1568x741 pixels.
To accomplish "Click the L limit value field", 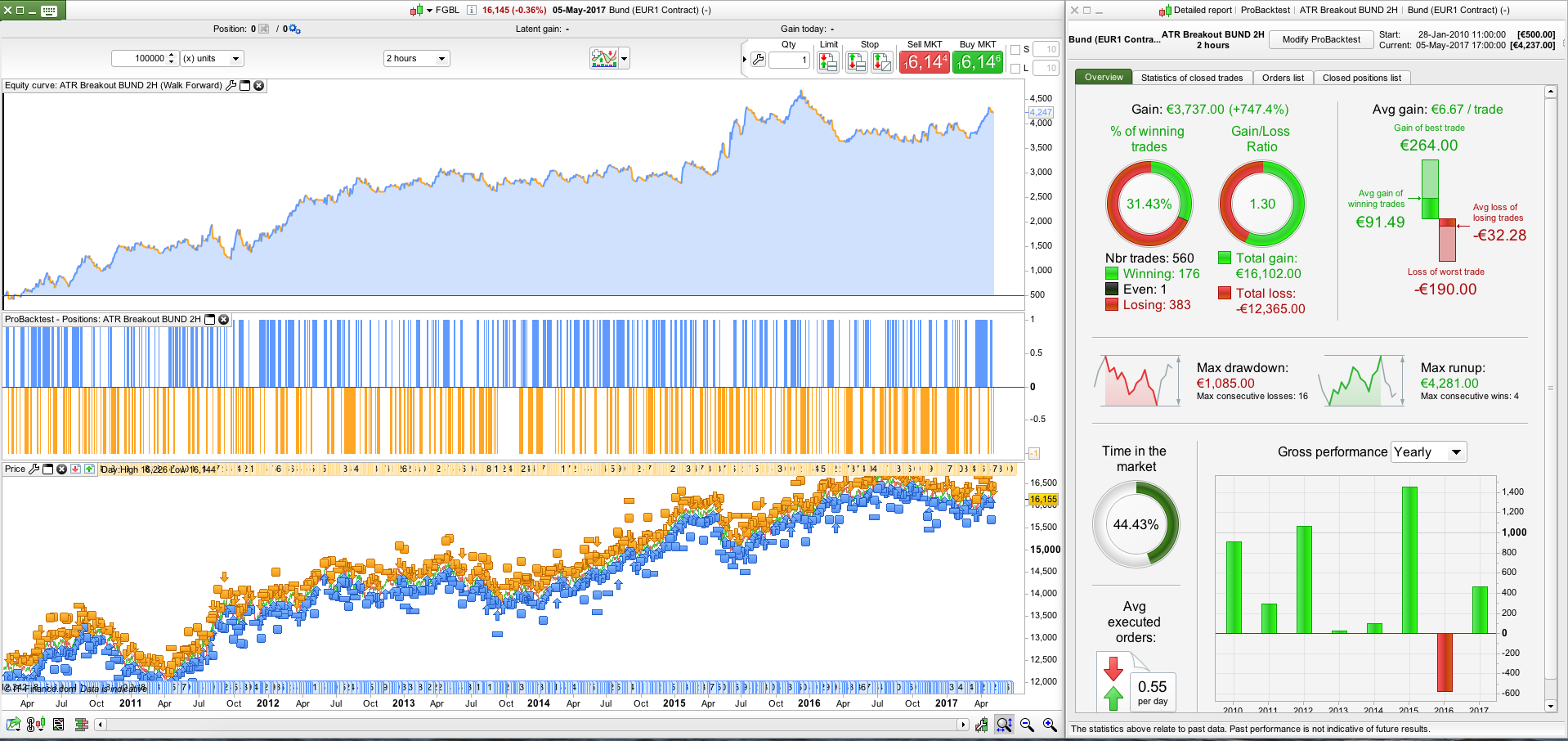I will click(x=1046, y=69).
